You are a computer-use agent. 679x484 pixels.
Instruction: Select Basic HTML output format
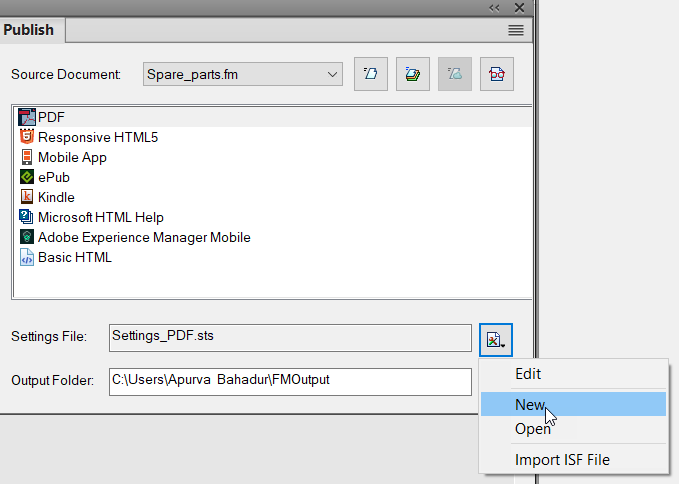point(74,257)
